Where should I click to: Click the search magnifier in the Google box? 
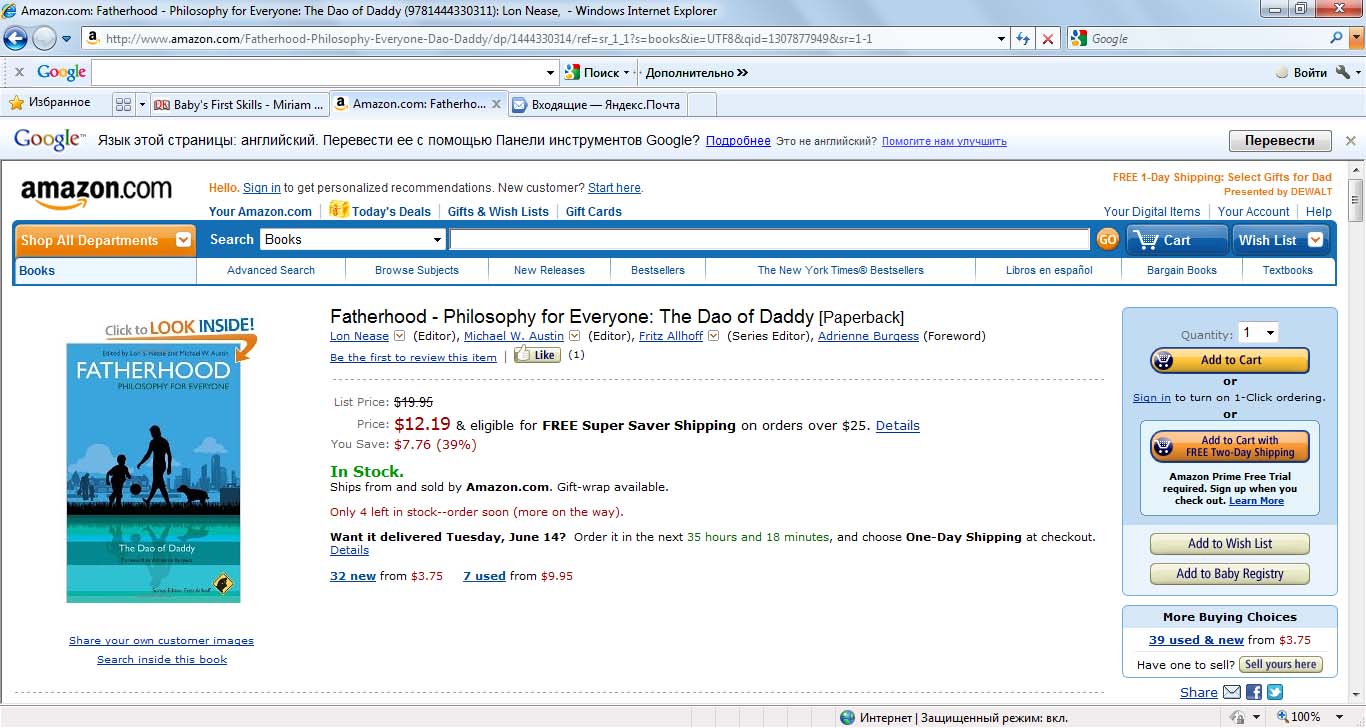pyautogui.click(x=1337, y=38)
